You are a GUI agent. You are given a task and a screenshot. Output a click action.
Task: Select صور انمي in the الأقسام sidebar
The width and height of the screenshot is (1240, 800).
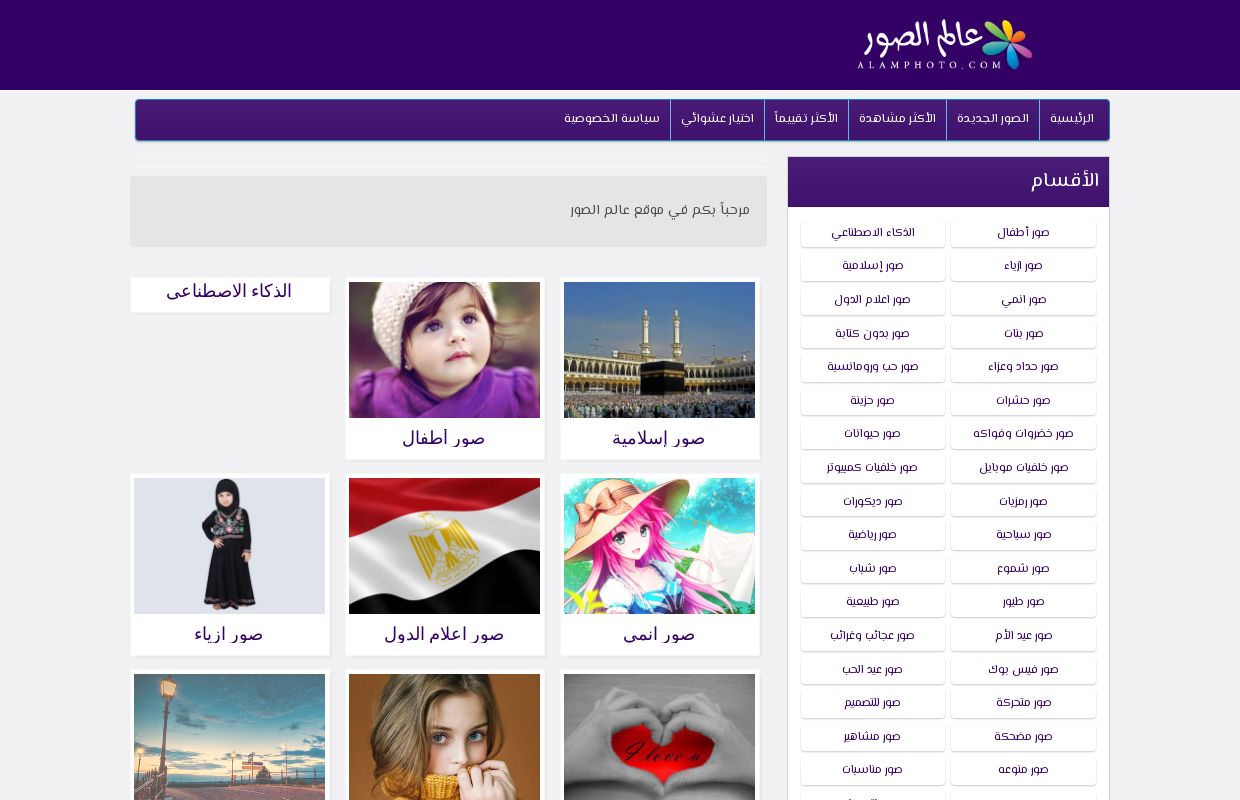(1023, 300)
